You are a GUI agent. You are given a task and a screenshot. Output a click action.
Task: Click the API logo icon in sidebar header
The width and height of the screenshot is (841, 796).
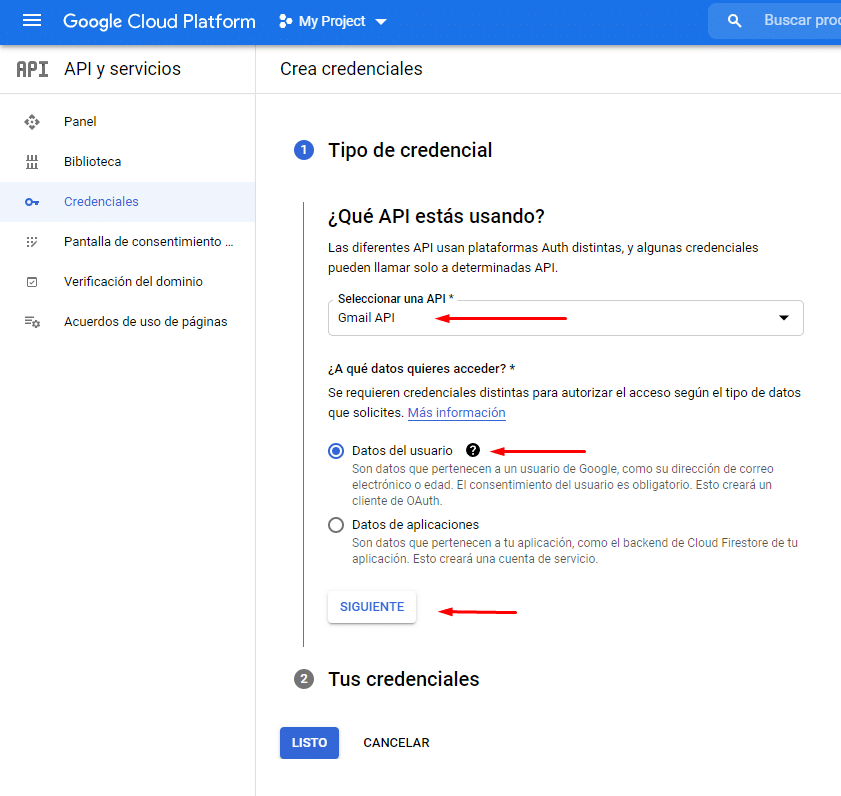[x=32, y=69]
